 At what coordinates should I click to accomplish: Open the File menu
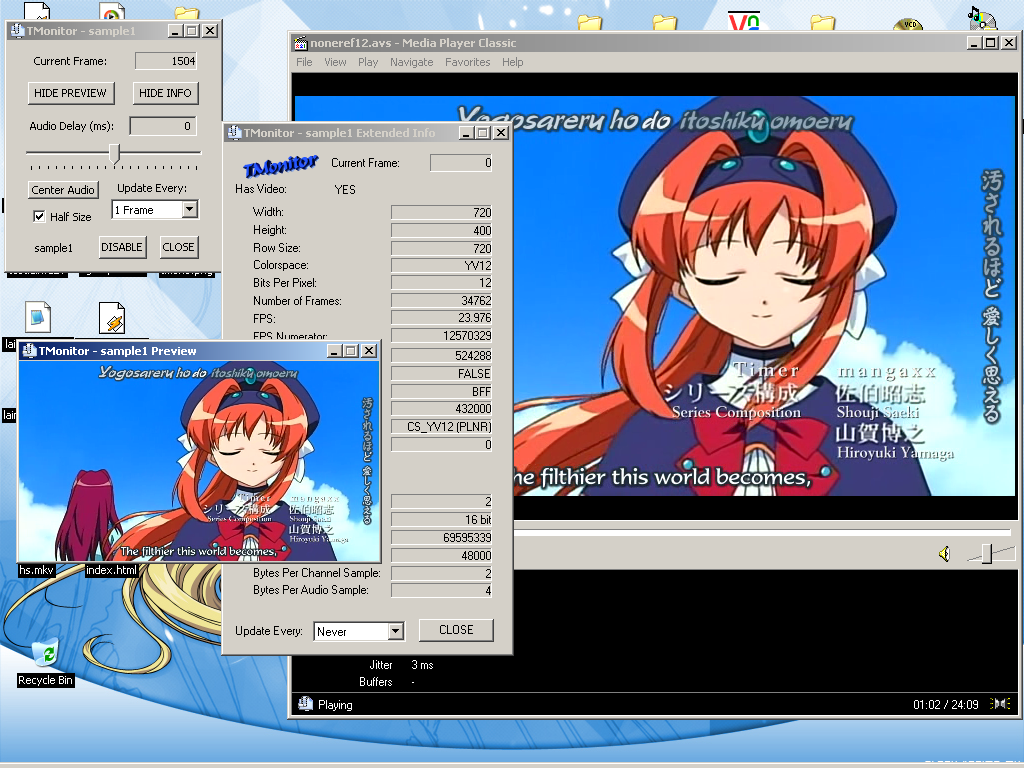point(304,62)
